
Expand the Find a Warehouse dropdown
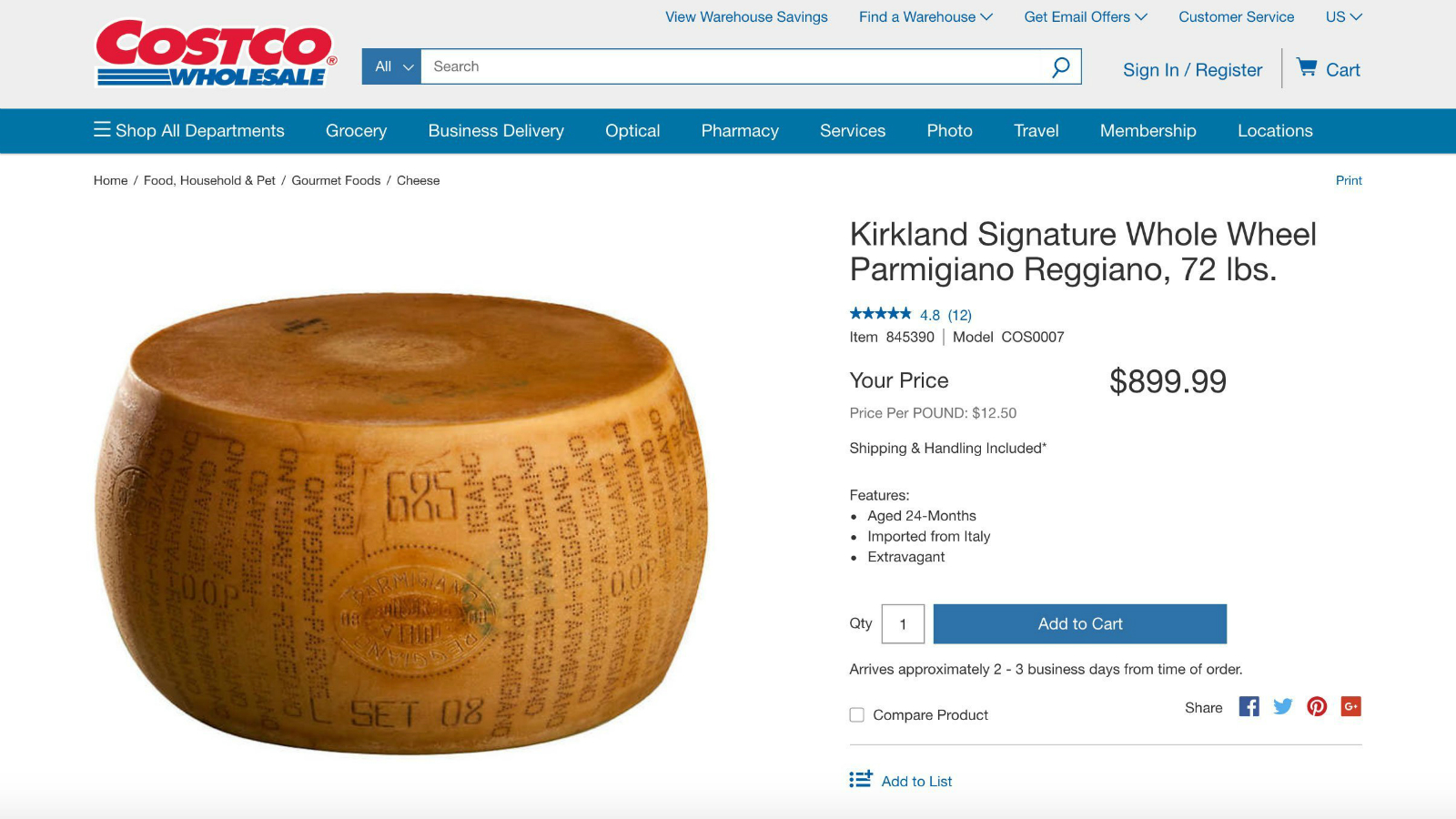925,16
